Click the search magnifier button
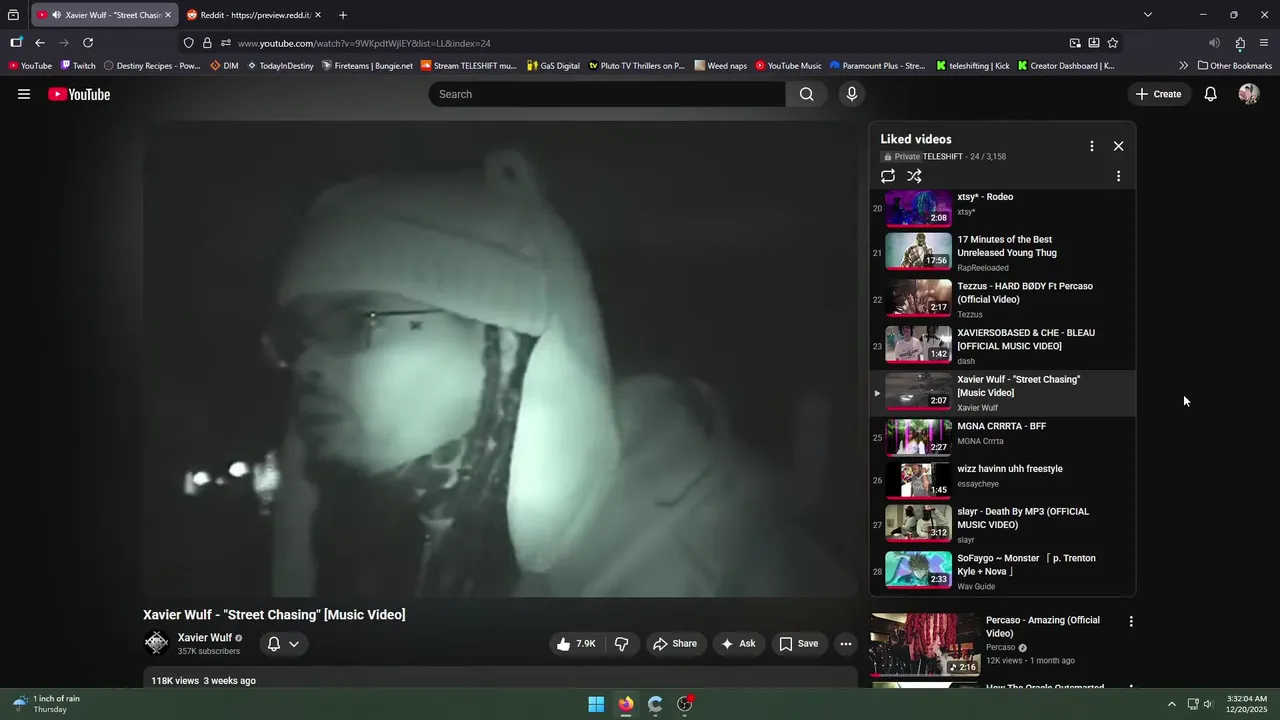1280x720 pixels. [806, 94]
